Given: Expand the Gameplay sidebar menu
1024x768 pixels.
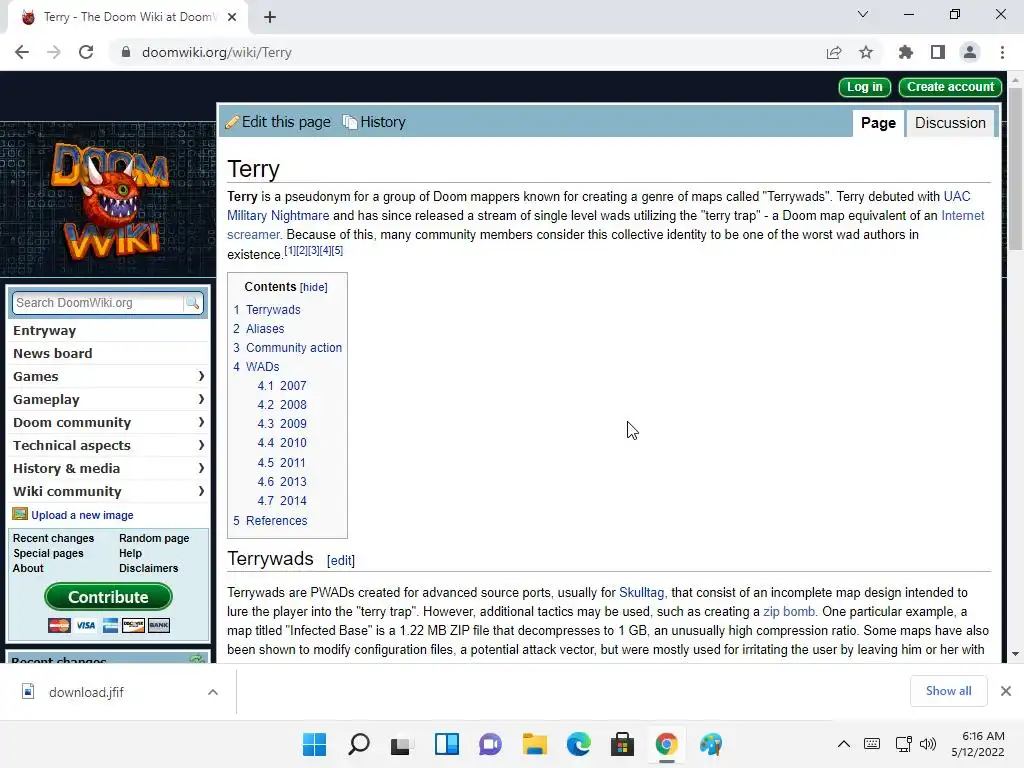Looking at the screenshot, I should 108,399.
